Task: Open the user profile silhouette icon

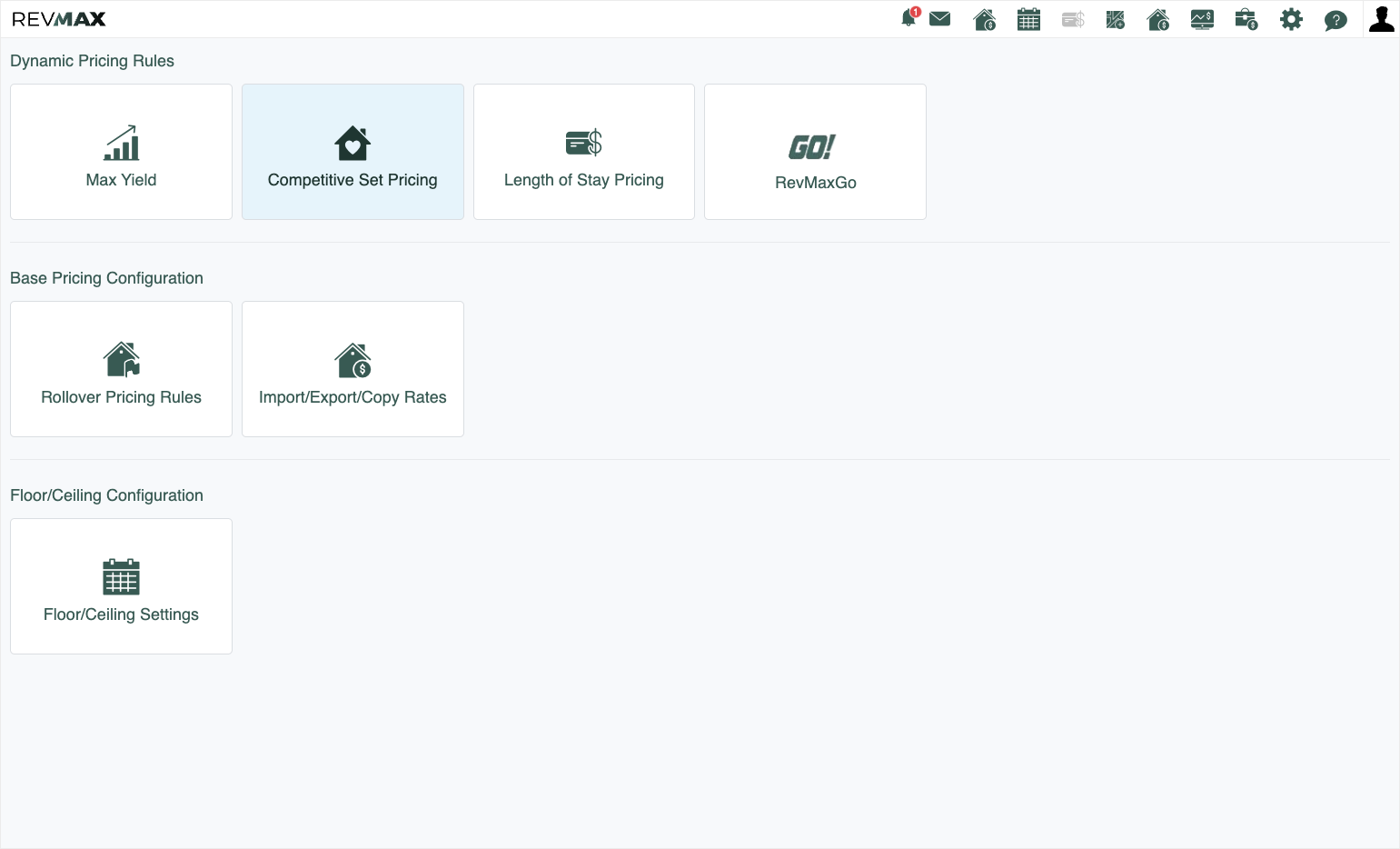Action: 1382,19
